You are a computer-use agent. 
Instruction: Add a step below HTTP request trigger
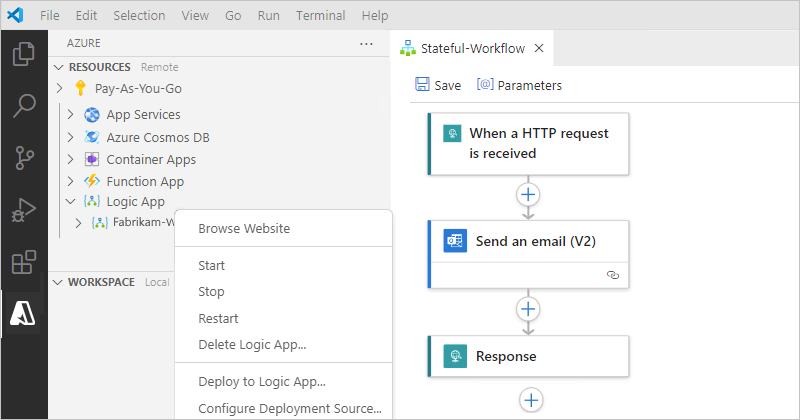[529, 193]
